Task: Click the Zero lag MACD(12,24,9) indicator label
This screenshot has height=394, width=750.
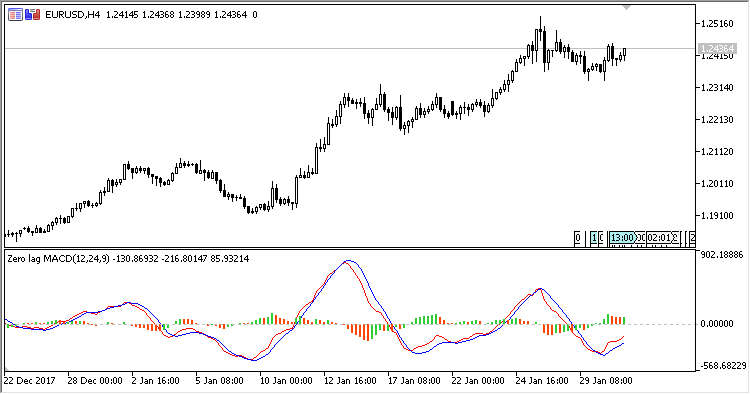Action: coord(58,259)
